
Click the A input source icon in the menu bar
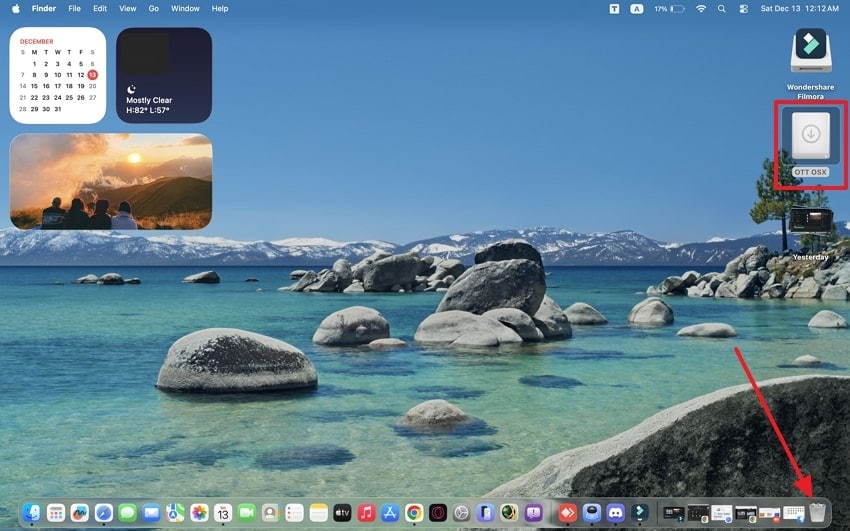[x=637, y=9]
